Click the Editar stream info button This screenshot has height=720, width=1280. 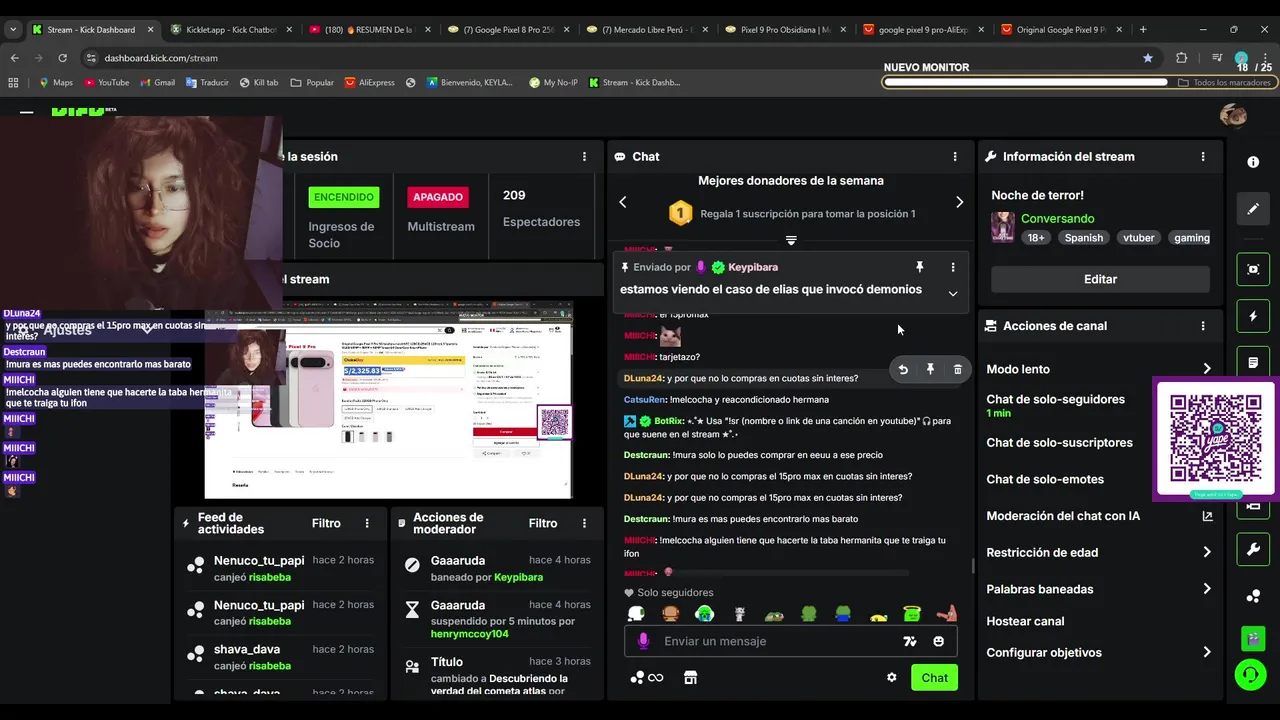1100,279
